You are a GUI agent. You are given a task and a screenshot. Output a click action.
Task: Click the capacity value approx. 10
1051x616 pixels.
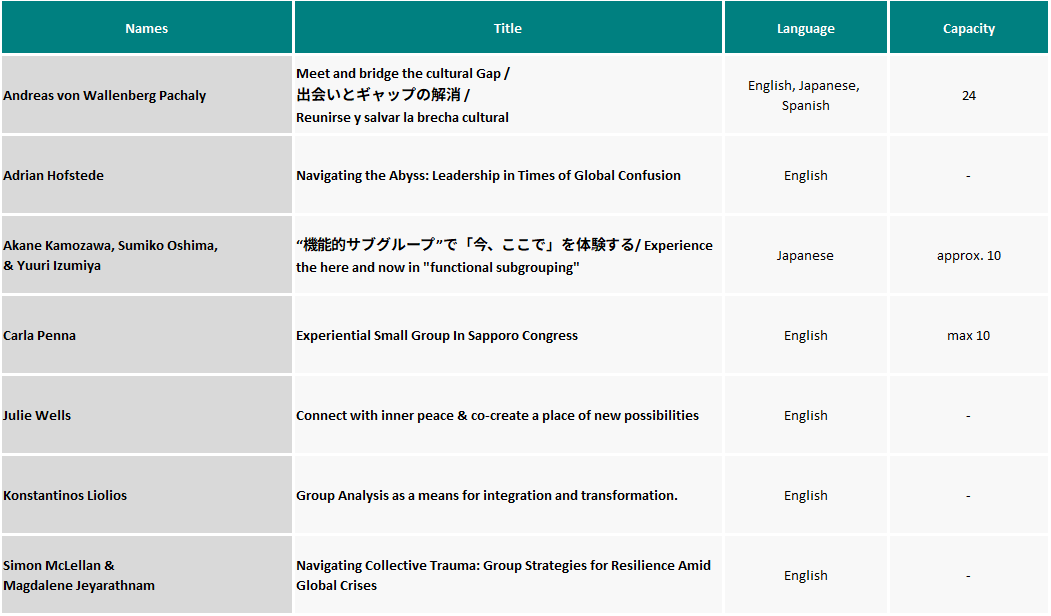click(x=969, y=255)
